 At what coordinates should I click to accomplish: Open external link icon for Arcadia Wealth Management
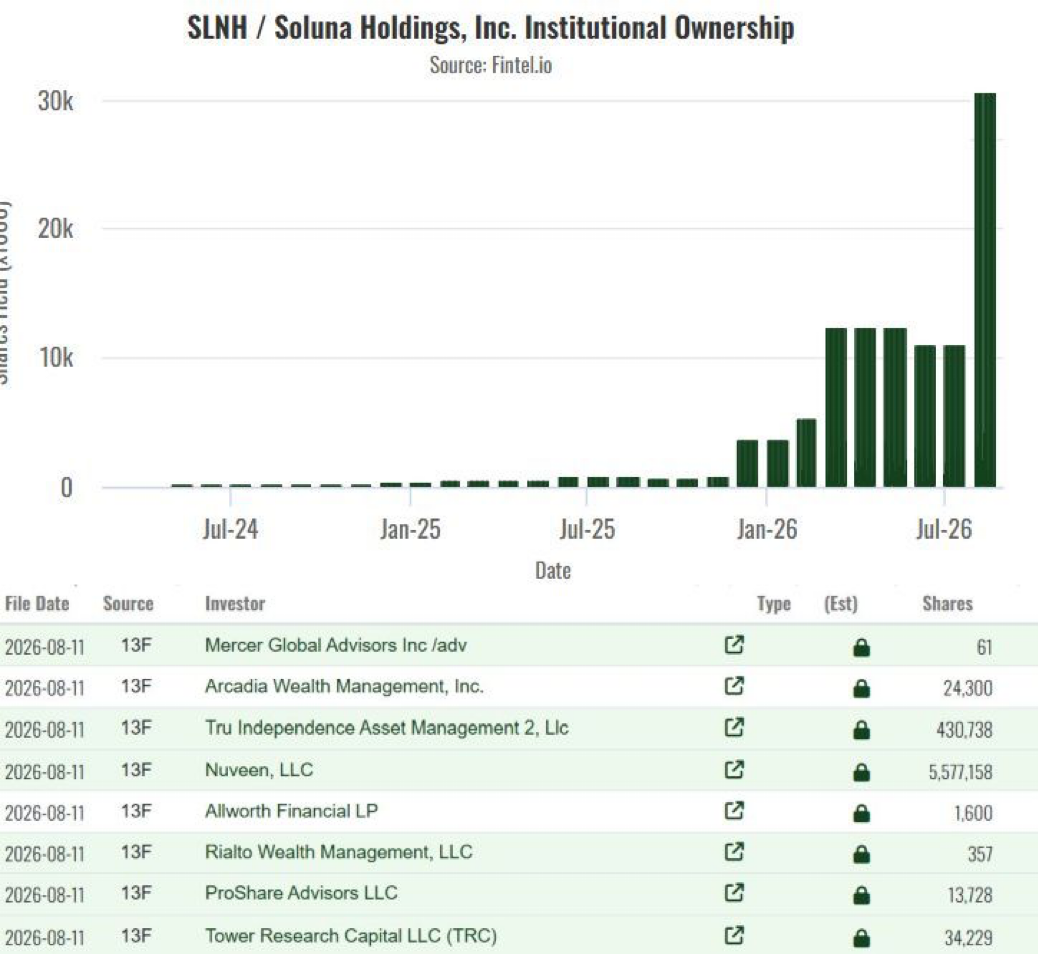(x=734, y=685)
